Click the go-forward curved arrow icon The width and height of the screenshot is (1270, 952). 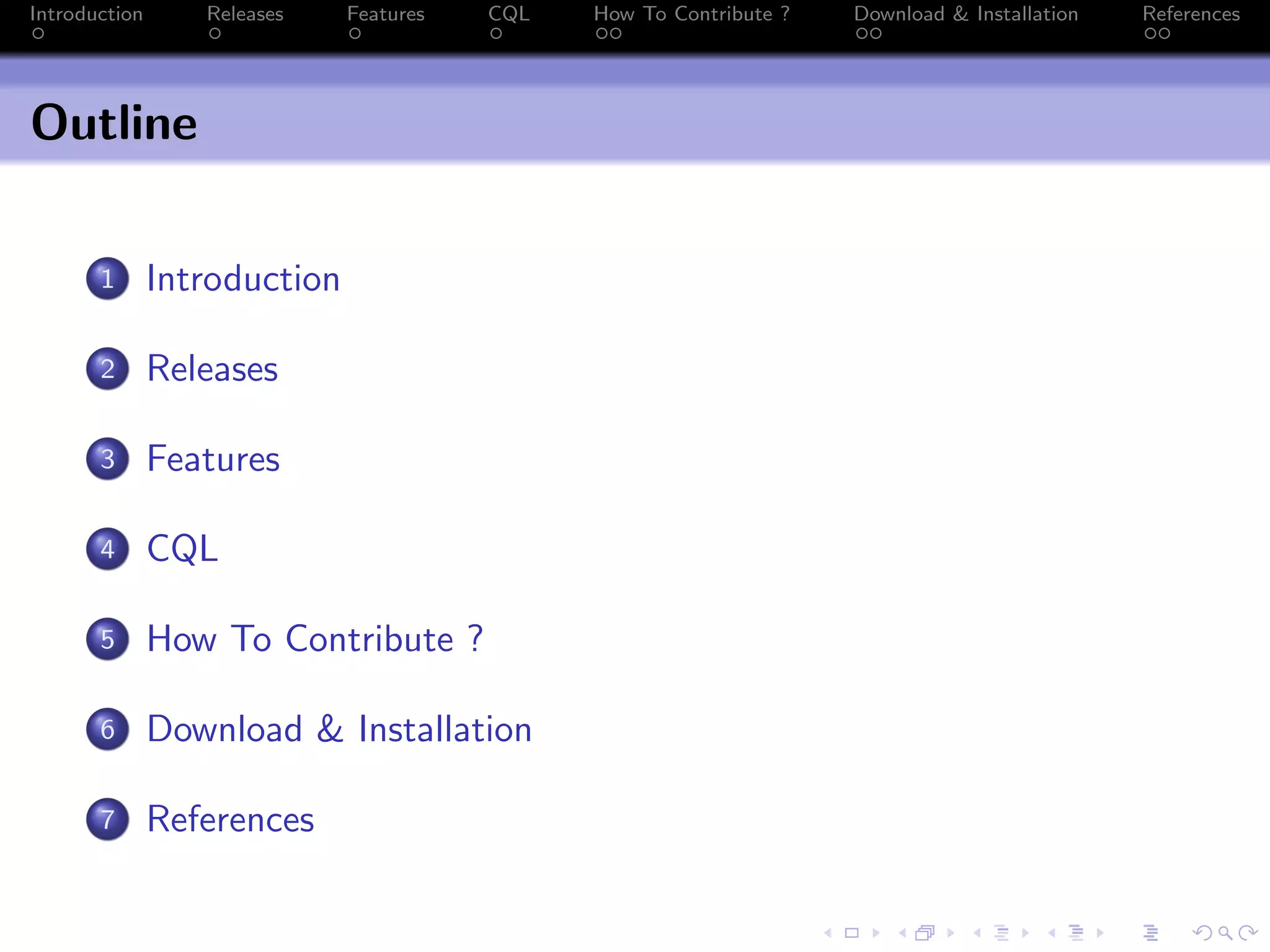(1248, 933)
